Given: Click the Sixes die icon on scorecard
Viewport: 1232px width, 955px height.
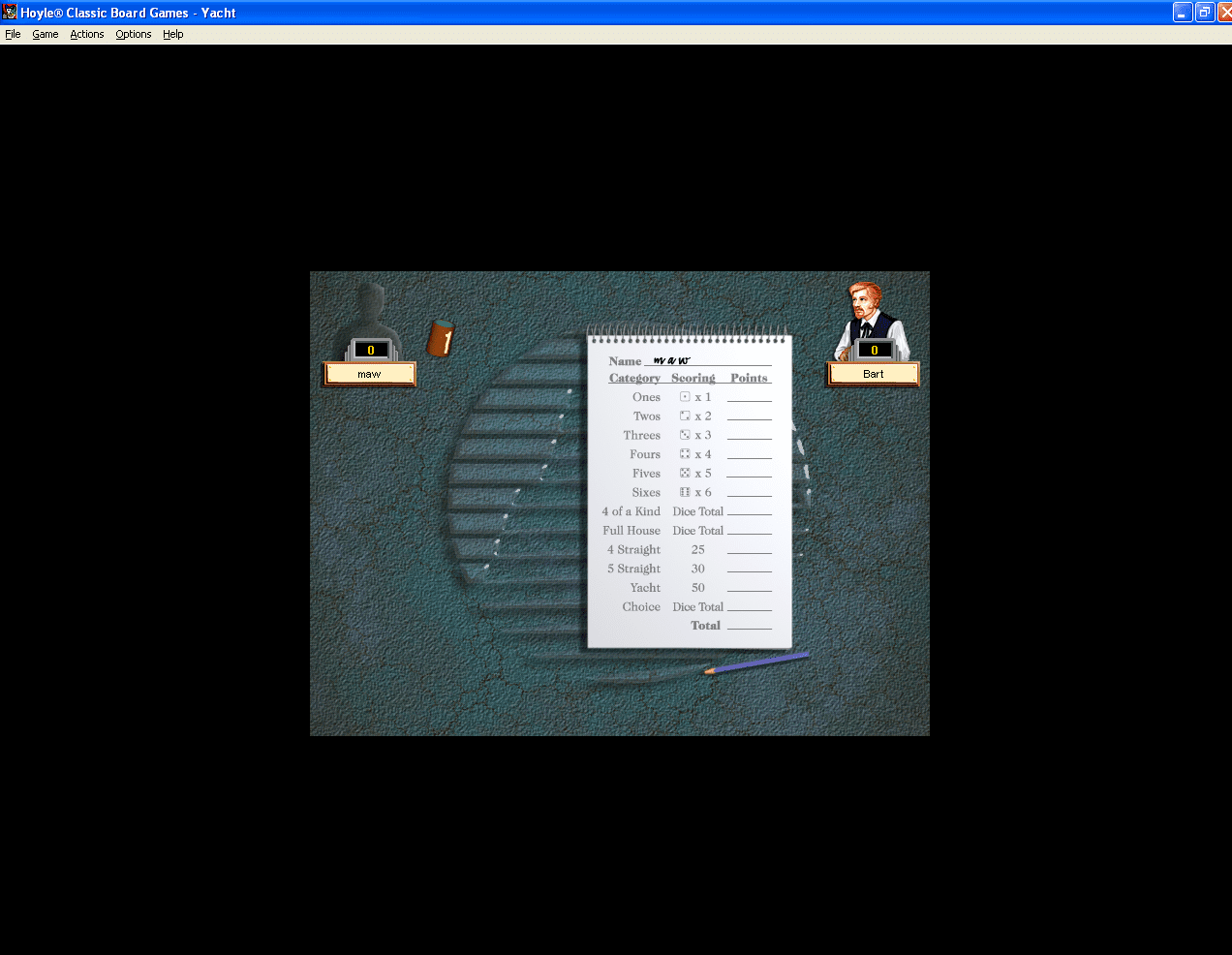Looking at the screenshot, I should pos(685,492).
